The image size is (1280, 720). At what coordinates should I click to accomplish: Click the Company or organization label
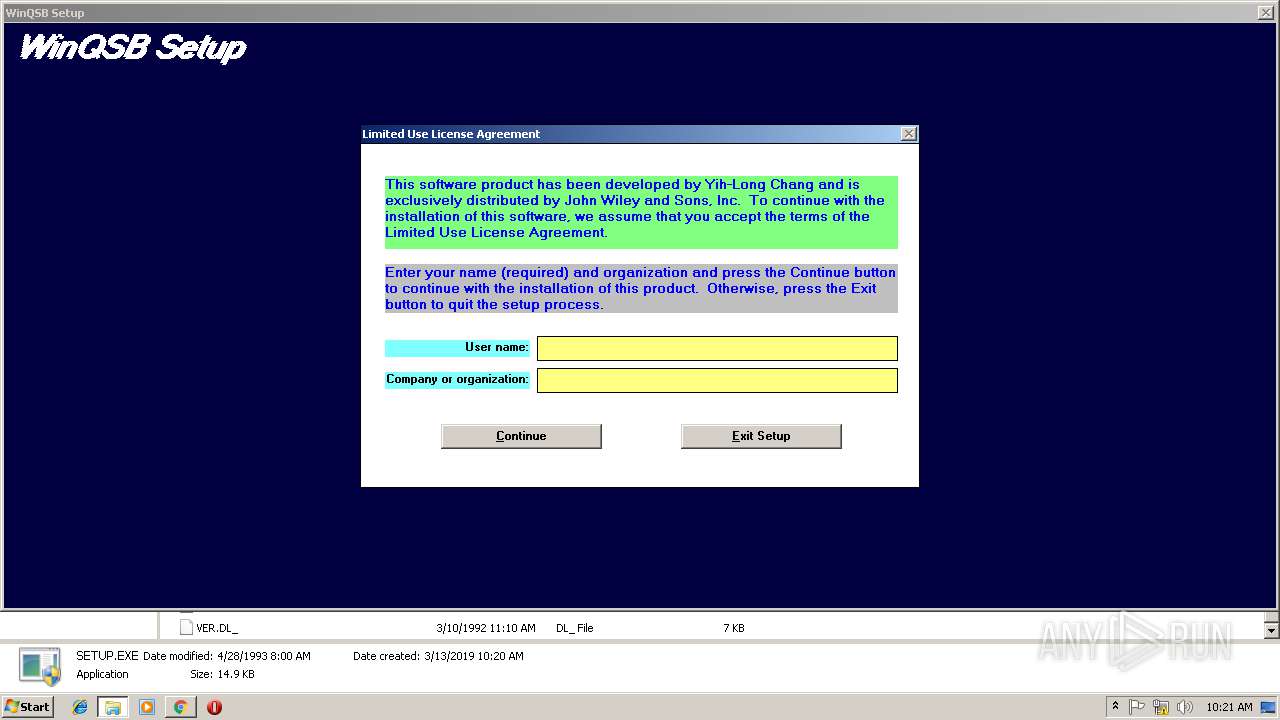(457, 379)
